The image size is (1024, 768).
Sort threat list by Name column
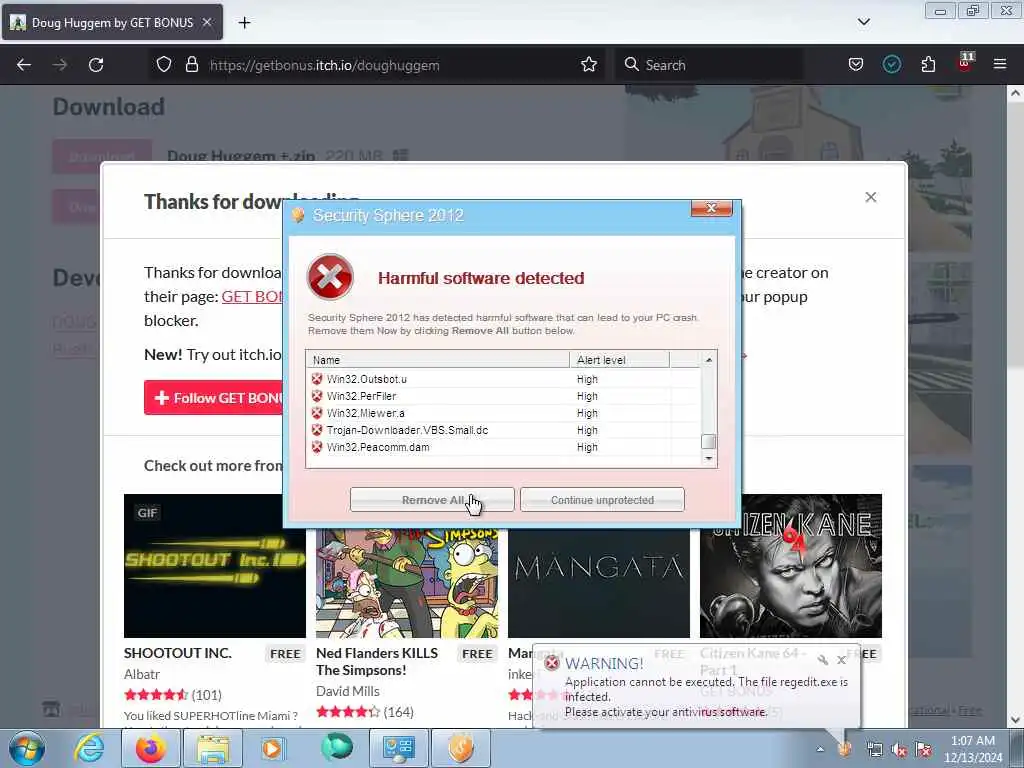(438, 360)
